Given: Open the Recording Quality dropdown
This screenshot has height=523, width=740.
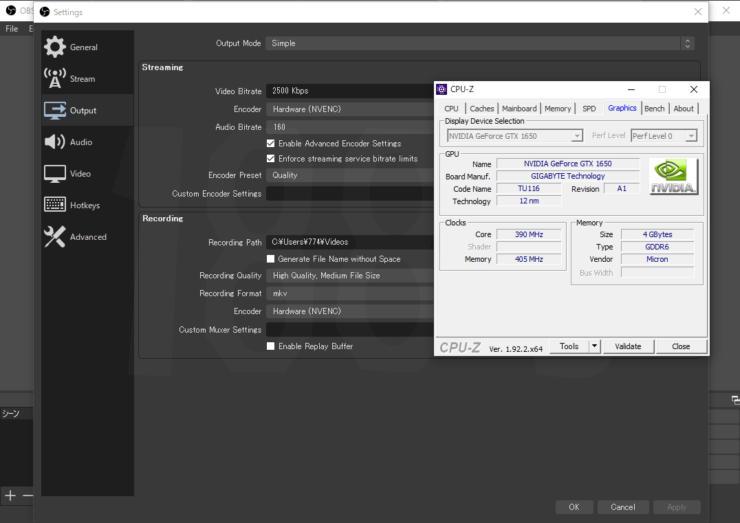Looking at the screenshot, I should point(350,276).
